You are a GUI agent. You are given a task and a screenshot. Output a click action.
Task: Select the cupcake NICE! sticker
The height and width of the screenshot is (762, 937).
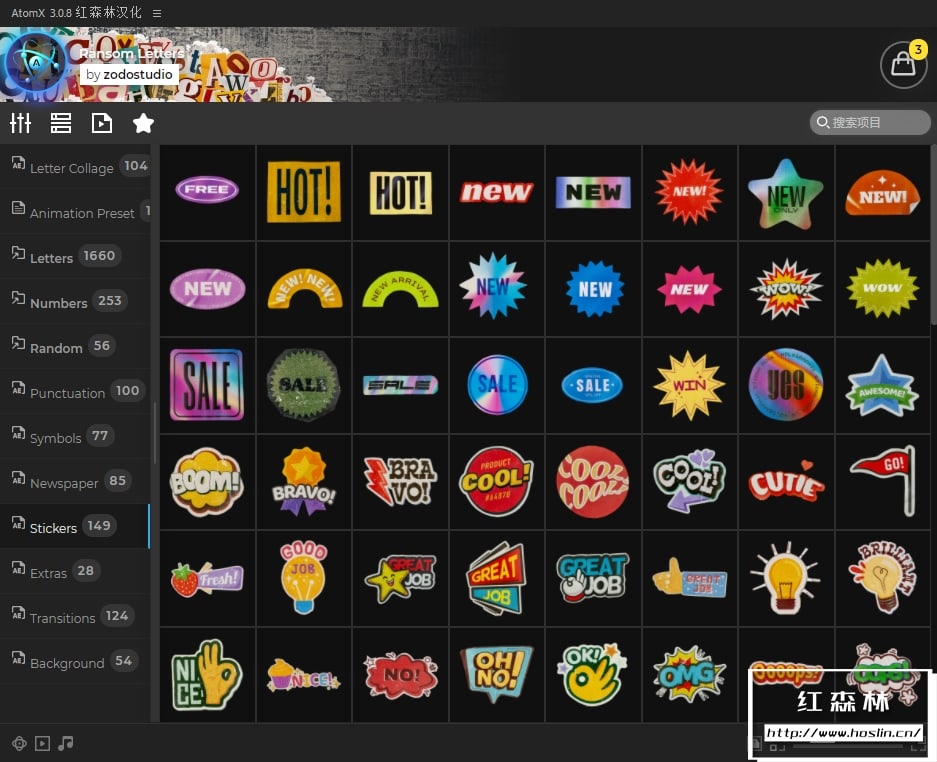(304, 675)
